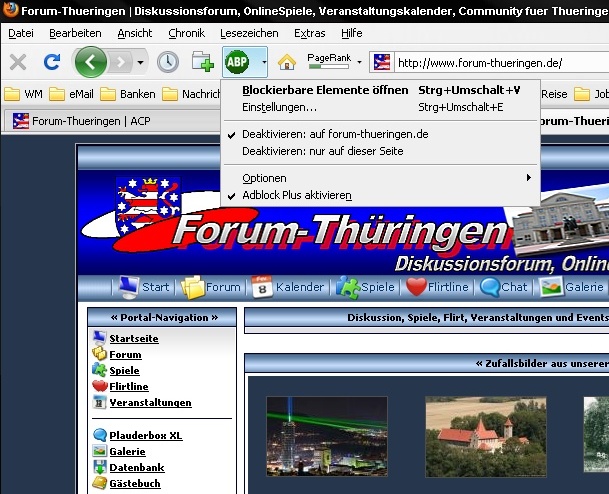Click the Spiele puzzle-piece icon in navbar
Viewport: 609px width, 494px height.
tap(348, 287)
